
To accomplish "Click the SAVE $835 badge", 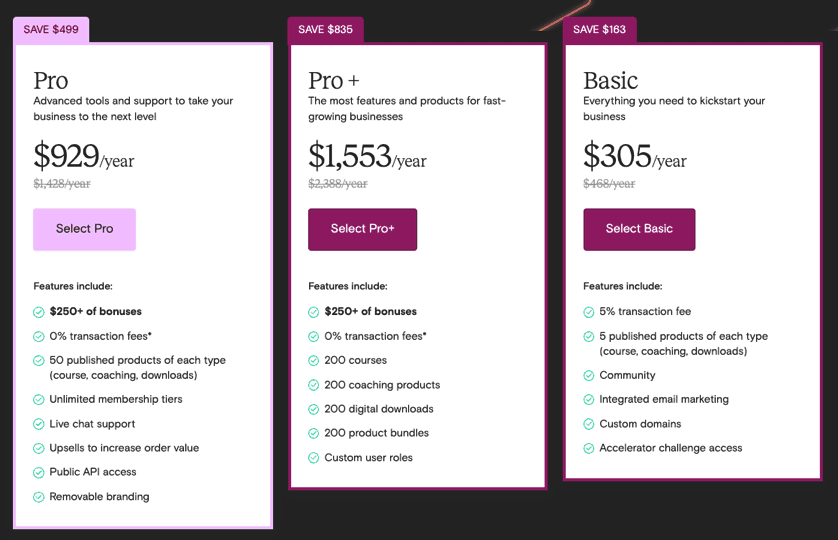I will click(325, 29).
